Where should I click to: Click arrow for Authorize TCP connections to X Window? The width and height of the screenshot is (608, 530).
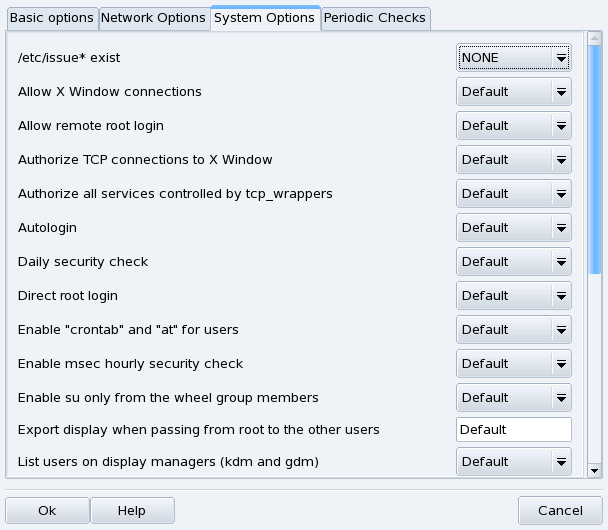[561, 160]
